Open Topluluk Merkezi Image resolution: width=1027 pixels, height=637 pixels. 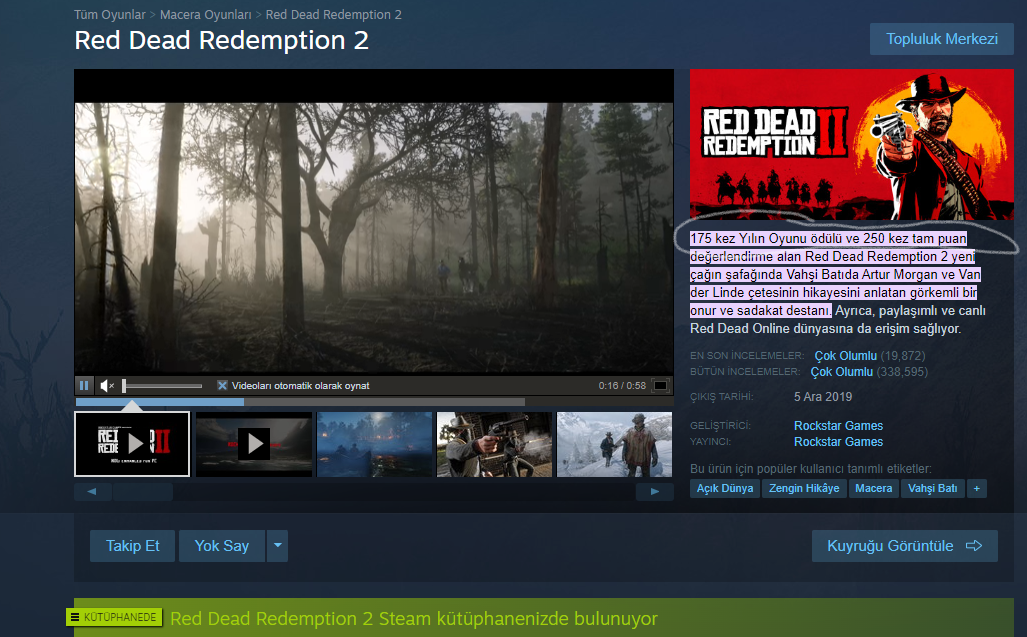pos(941,39)
